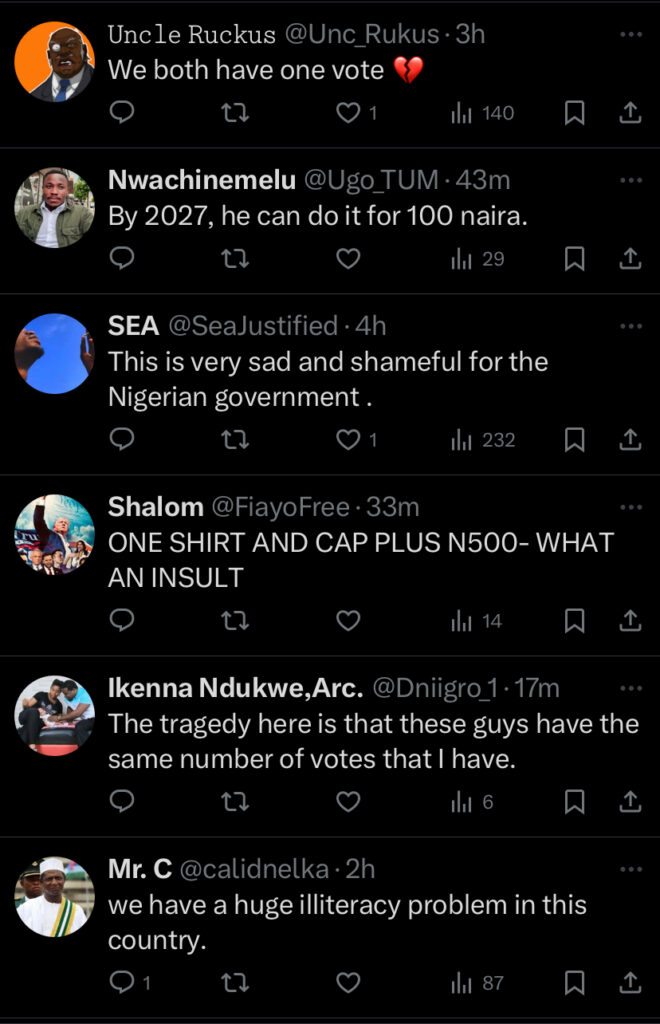Bookmark Shalom's shirt and cap tweet
Viewport: 660px width, 1024px height.
tap(574, 622)
